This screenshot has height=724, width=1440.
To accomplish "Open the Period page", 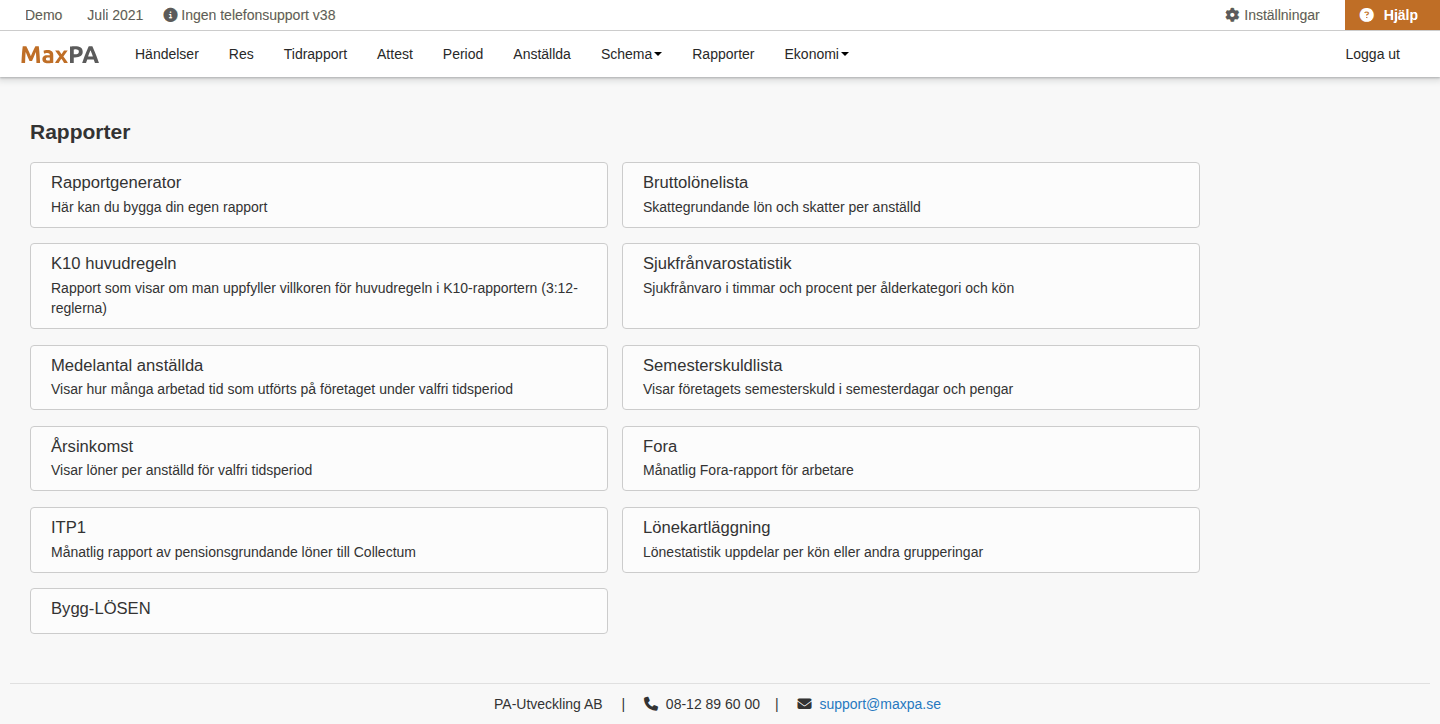I will 463,54.
